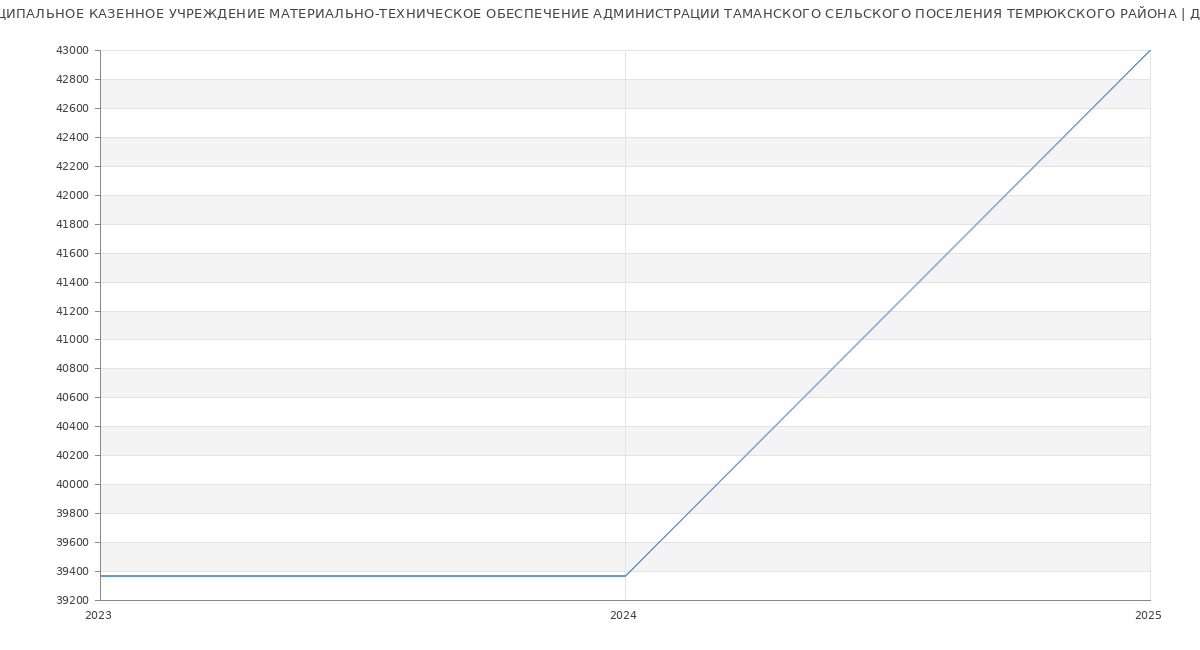This screenshot has width=1200, height=650.
Task: Click the 39800 y-axis value
Action: click(x=72, y=514)
